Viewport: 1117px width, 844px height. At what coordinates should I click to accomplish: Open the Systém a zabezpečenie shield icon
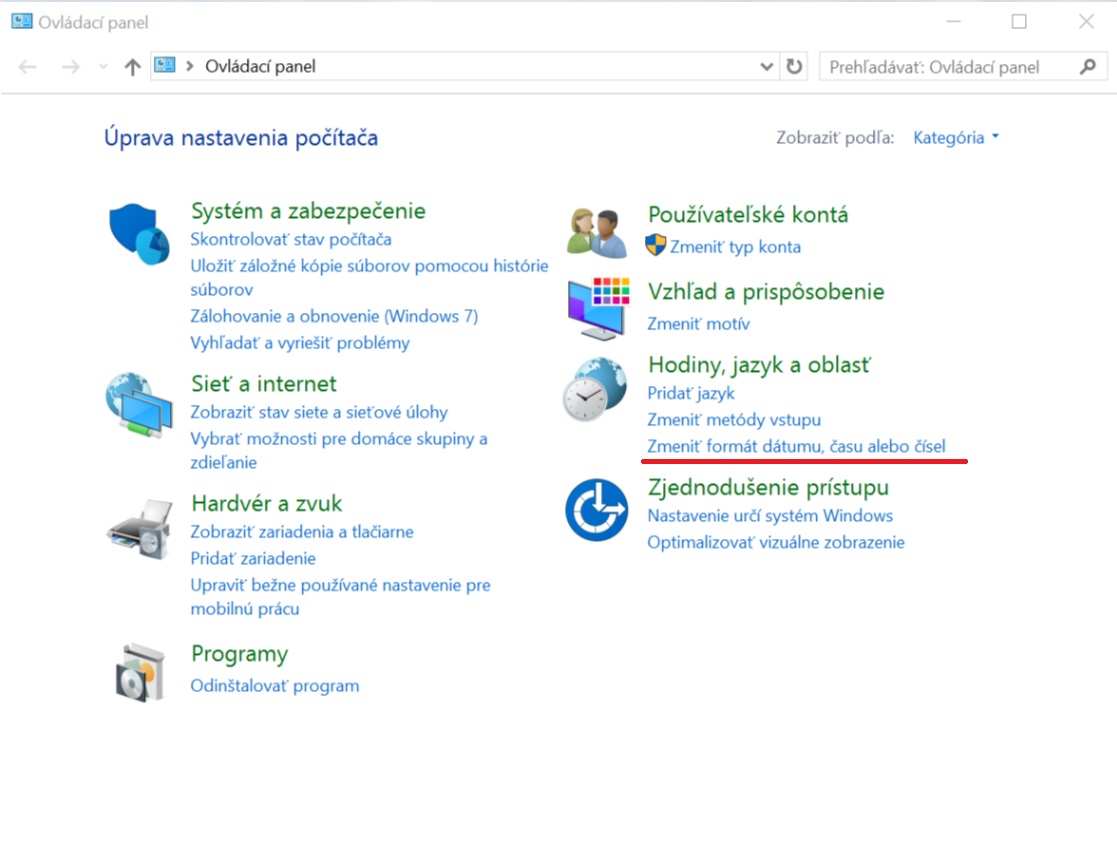click(x=139, y=234)
